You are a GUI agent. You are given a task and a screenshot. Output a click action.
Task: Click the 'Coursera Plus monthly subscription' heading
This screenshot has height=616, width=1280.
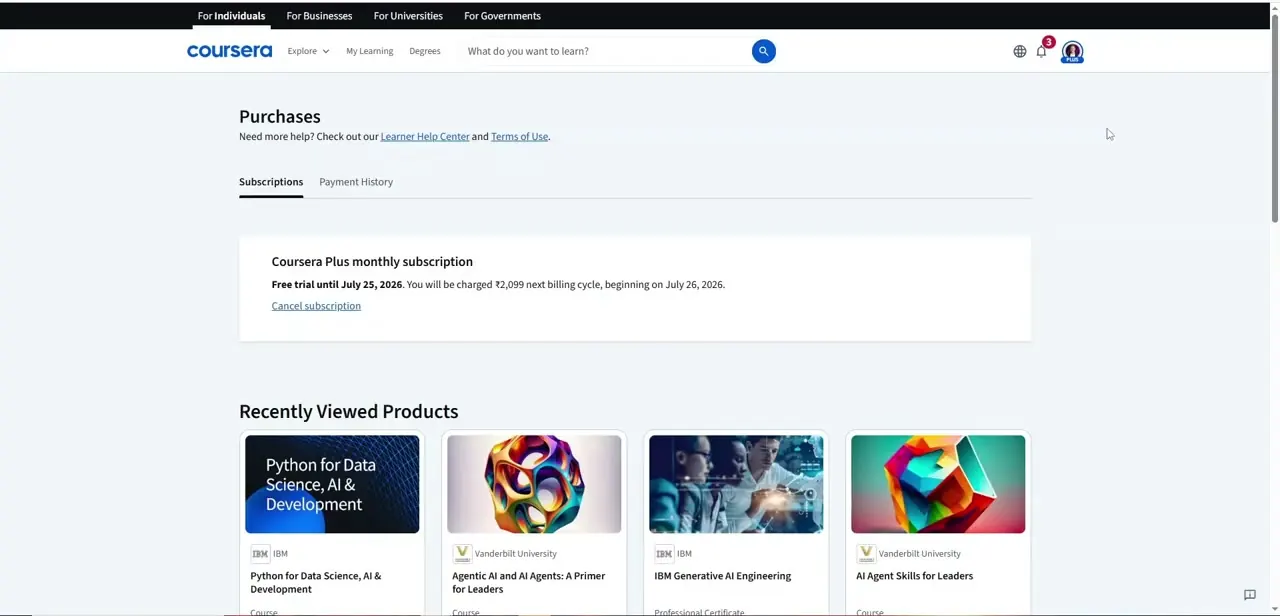coord(372,262)
